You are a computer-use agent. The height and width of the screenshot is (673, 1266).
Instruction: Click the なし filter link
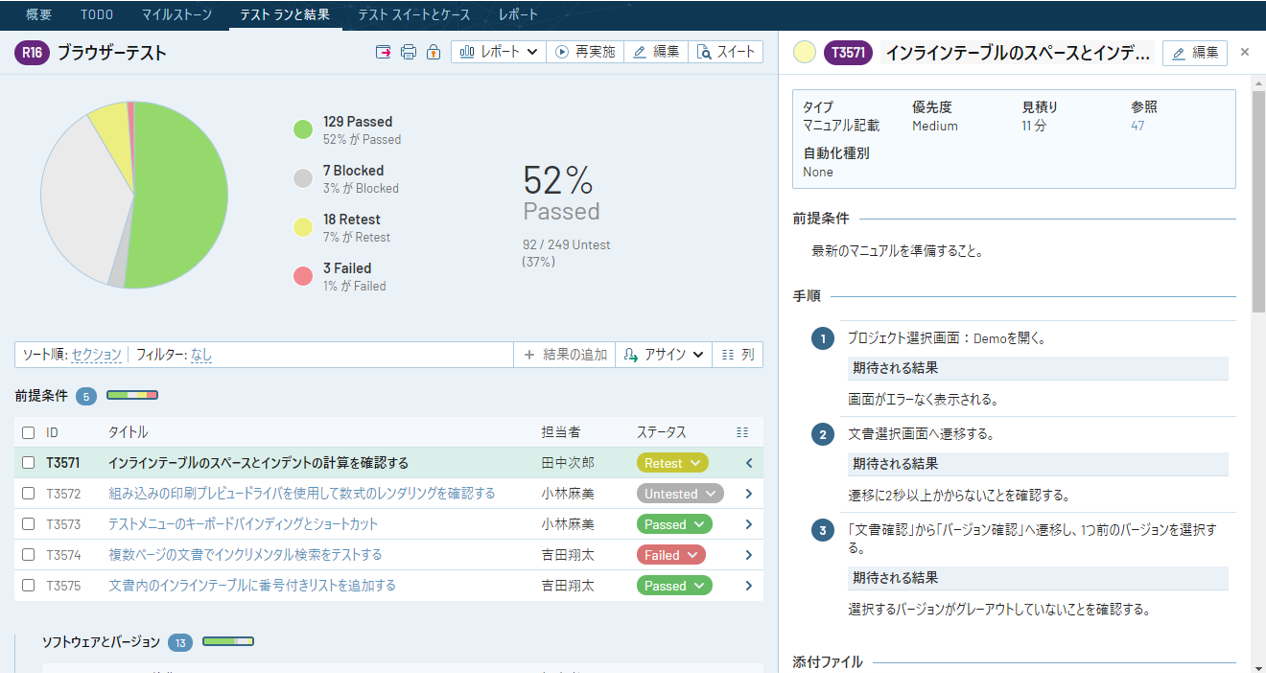click(x=201, y=355)
